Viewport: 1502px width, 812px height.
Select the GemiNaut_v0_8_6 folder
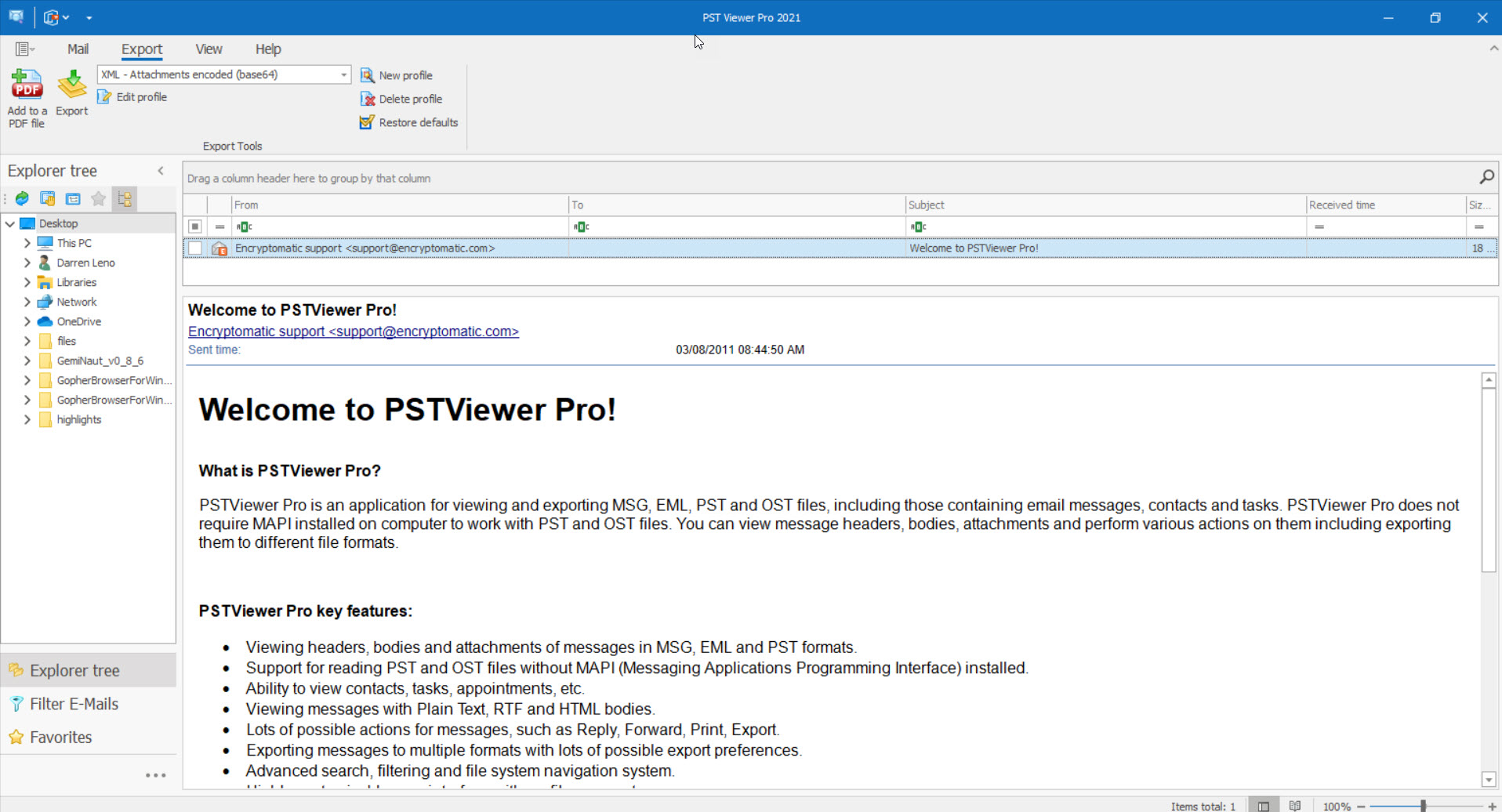(x=100, y=361)
